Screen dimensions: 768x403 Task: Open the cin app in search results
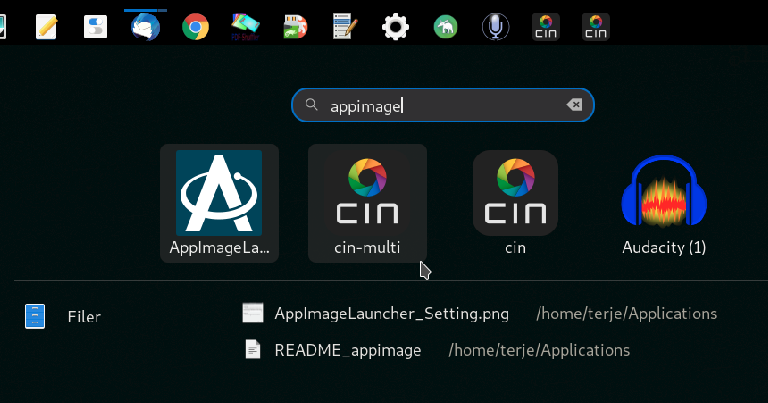point(515,203)
